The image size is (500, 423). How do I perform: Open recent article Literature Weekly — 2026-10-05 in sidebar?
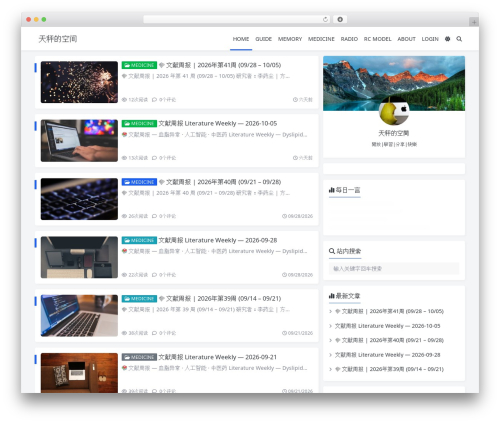click(x=387, y=326)
